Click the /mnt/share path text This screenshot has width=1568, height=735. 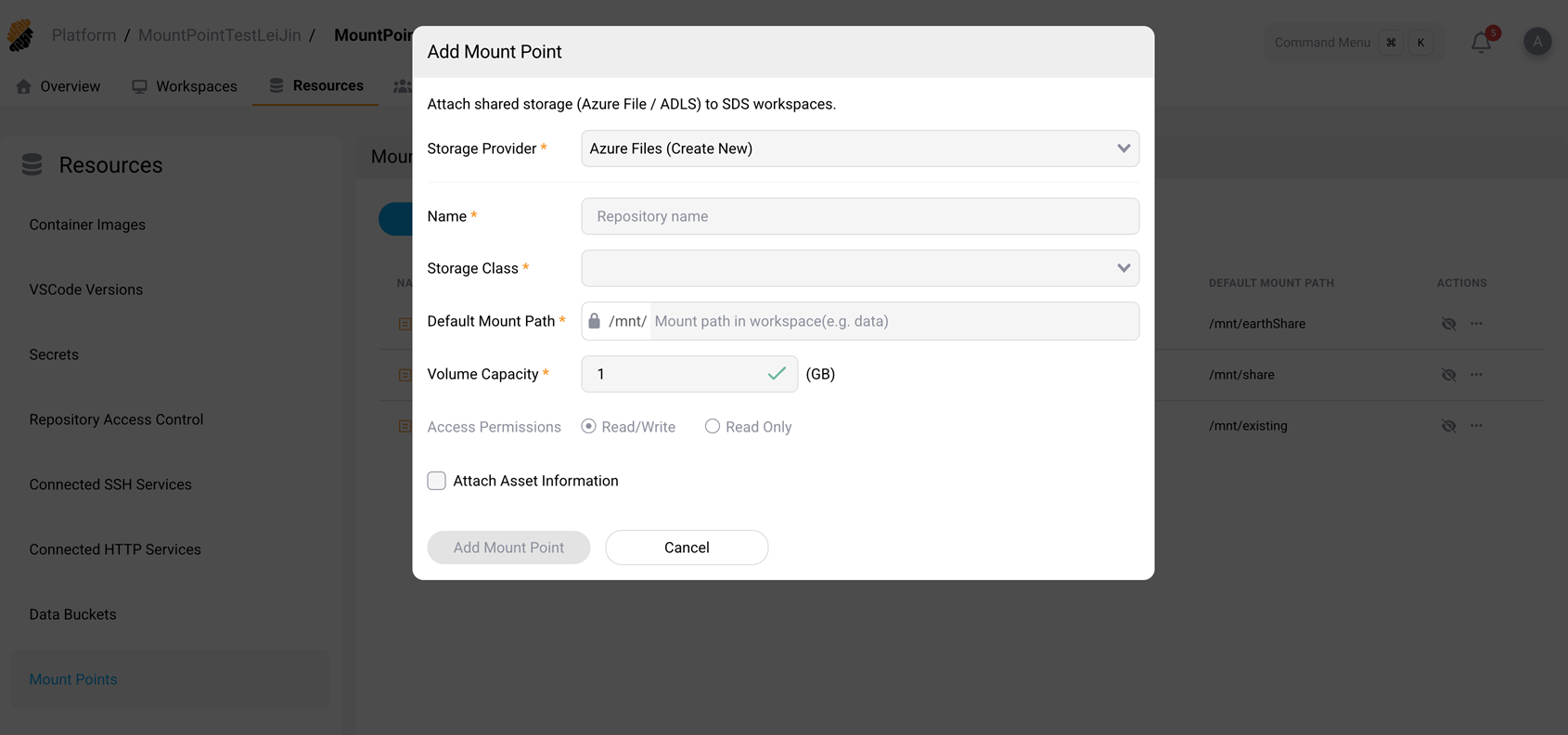coord(1241,375)
